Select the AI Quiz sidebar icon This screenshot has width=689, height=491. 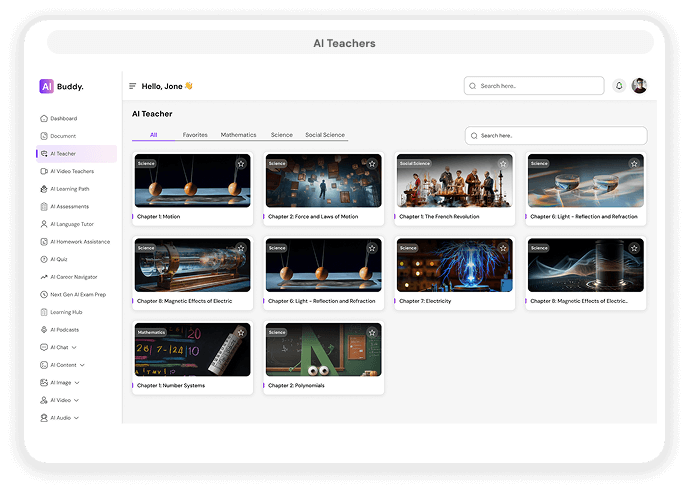tap(43, 259)
